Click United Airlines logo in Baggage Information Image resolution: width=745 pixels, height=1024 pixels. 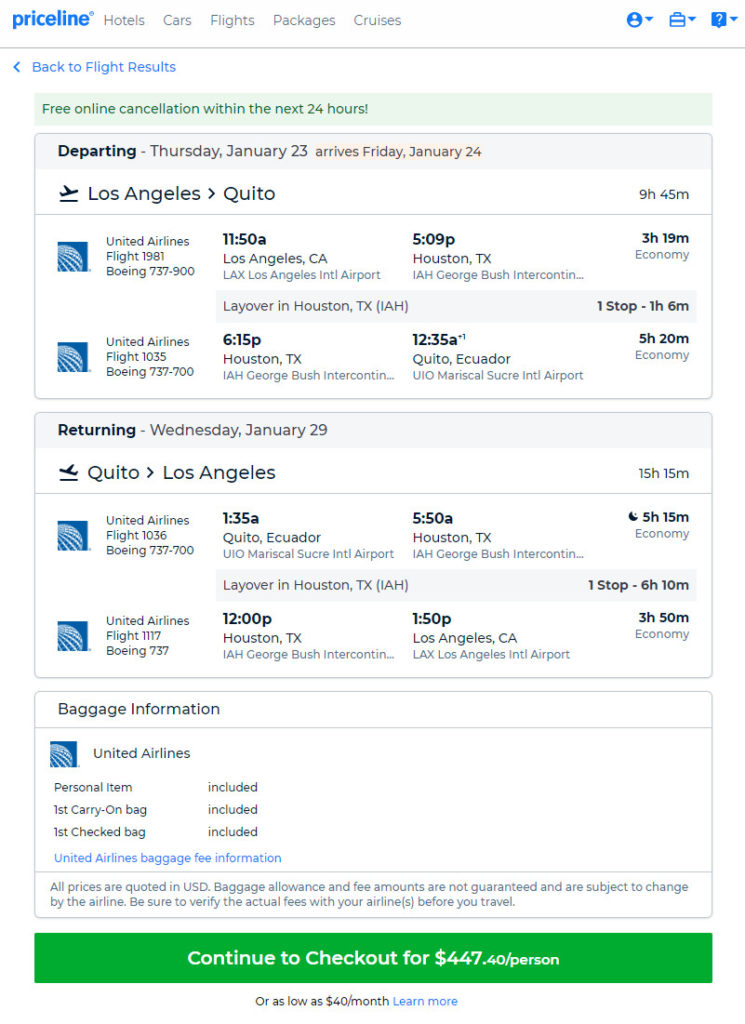[64, 754]
